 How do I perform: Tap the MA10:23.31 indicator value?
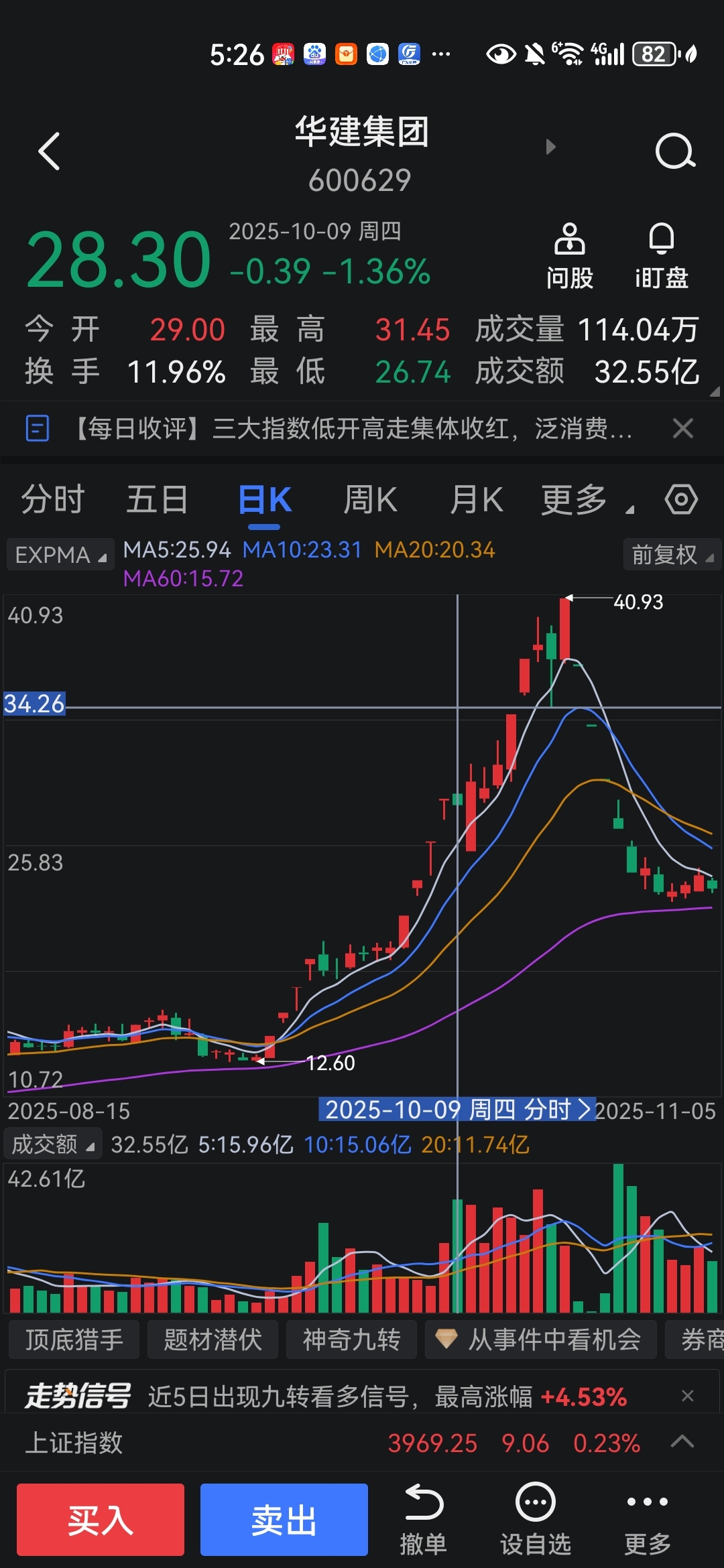[x=302, y=549]
